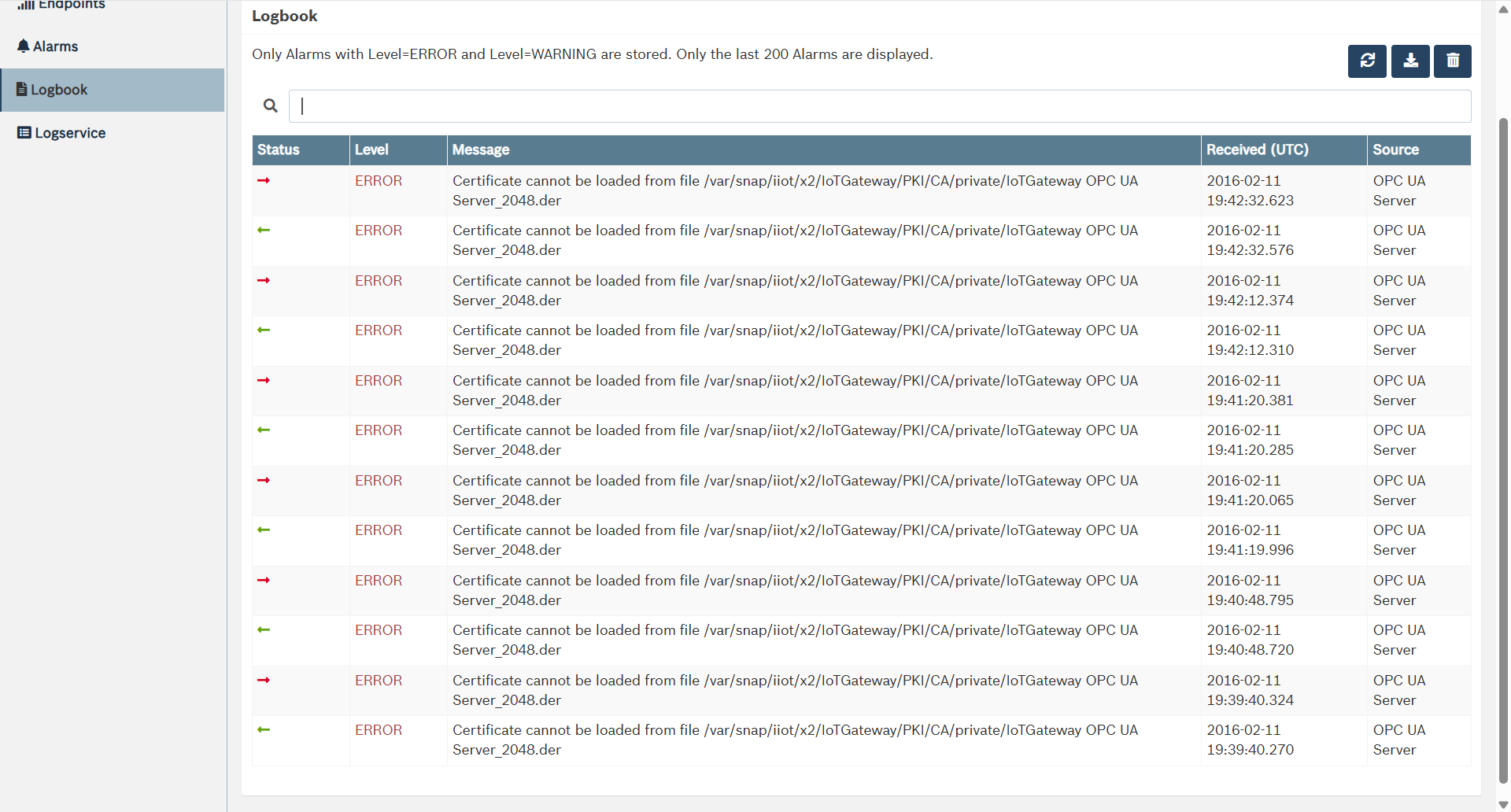The height and width of the screenshot is (812, 1511).
Task: Click the red arrow status icon at 19:39:40.324
Action: [264, 681]
